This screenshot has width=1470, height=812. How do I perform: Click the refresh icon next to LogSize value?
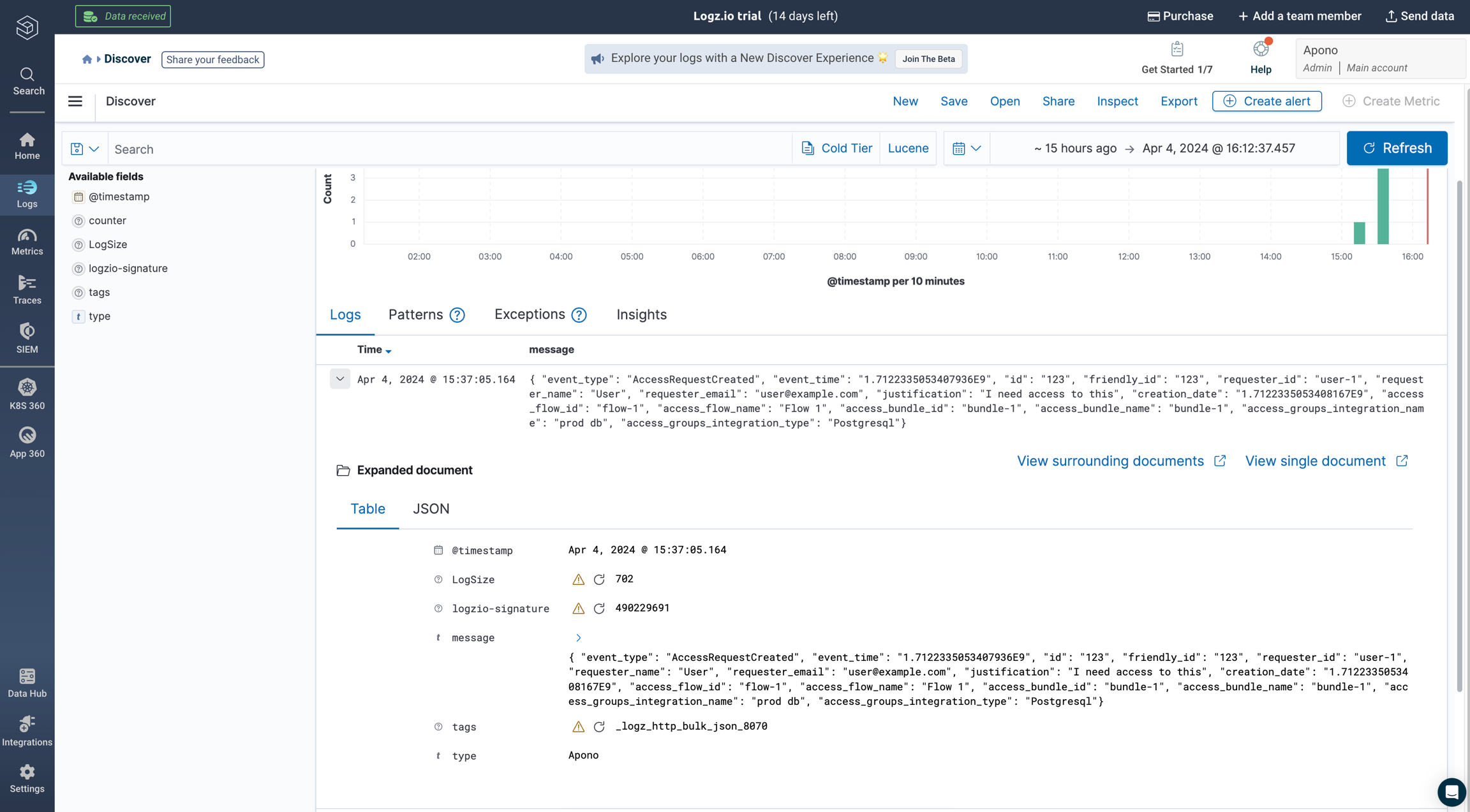pos(599,579)
